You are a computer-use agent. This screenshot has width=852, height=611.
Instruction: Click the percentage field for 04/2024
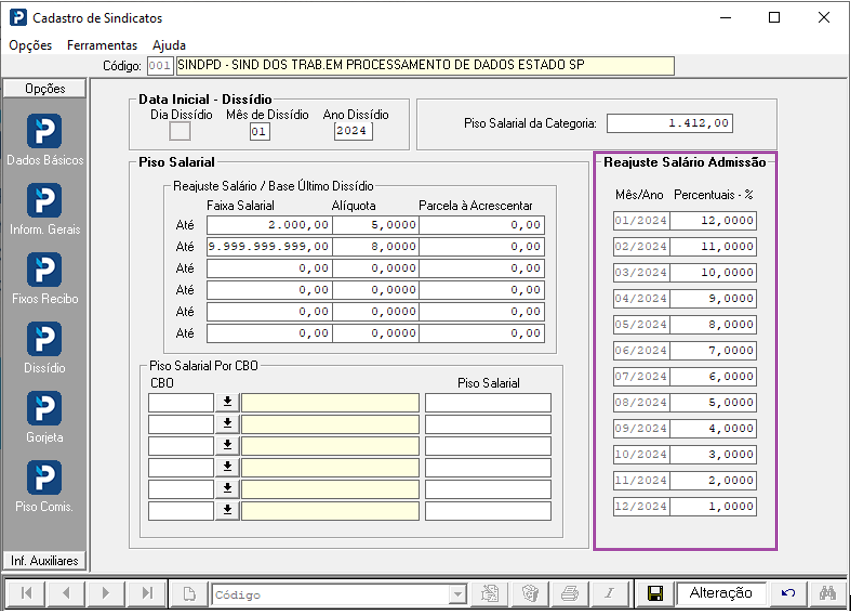pyautogui.click(x=713, y=298)
